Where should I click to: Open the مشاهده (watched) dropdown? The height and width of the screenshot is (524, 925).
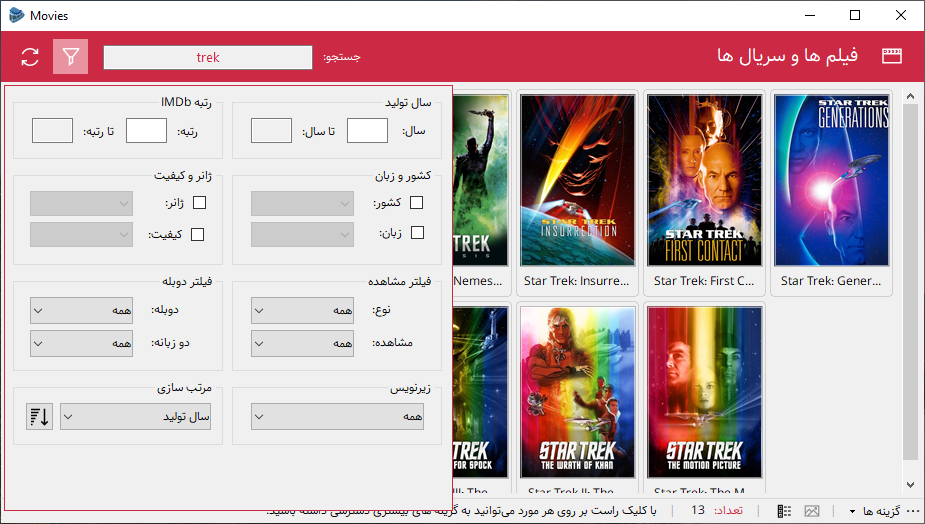pyautogui.click(x=303, y=343)
